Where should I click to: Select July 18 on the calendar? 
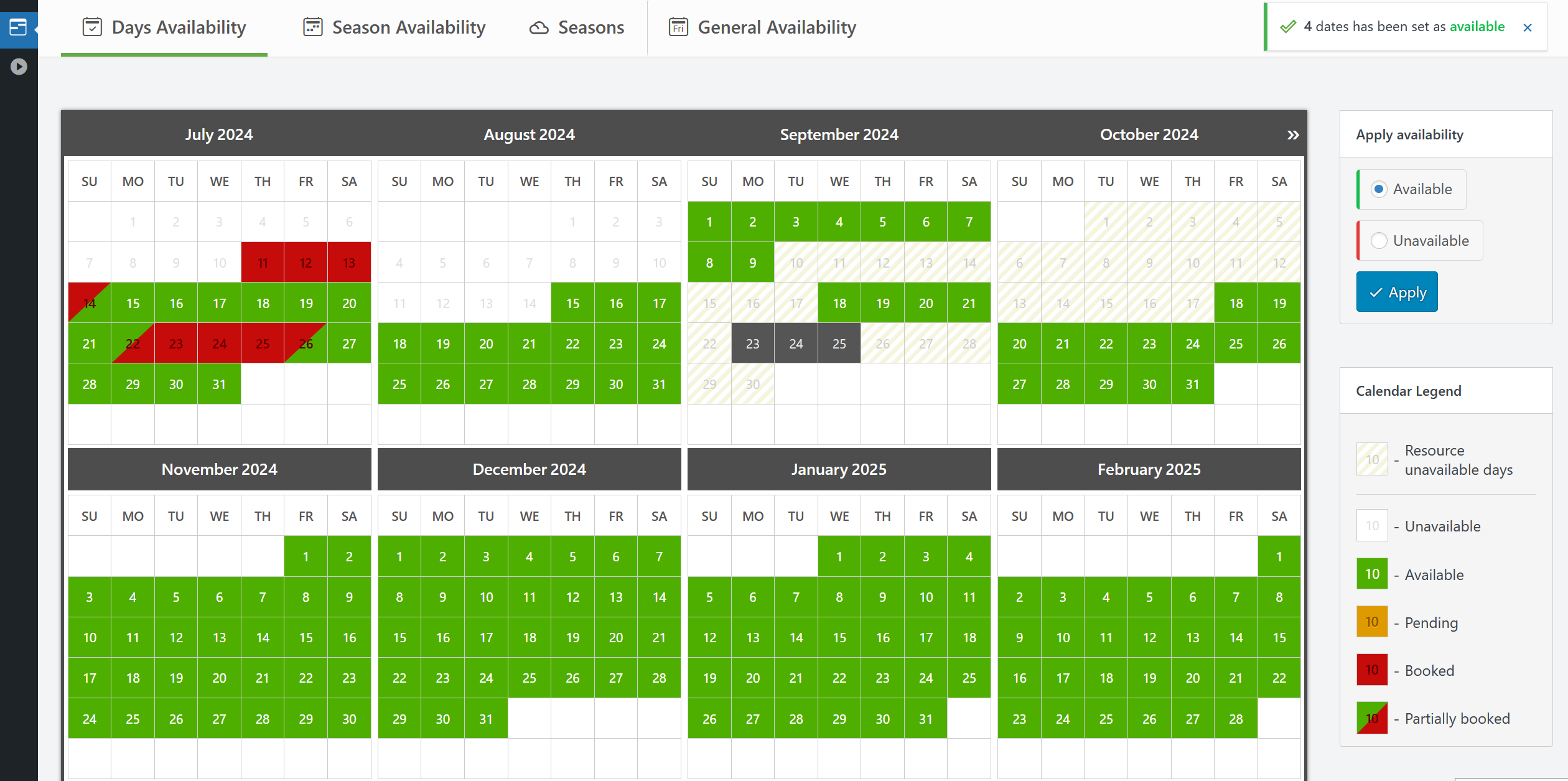tap(262, 303)
